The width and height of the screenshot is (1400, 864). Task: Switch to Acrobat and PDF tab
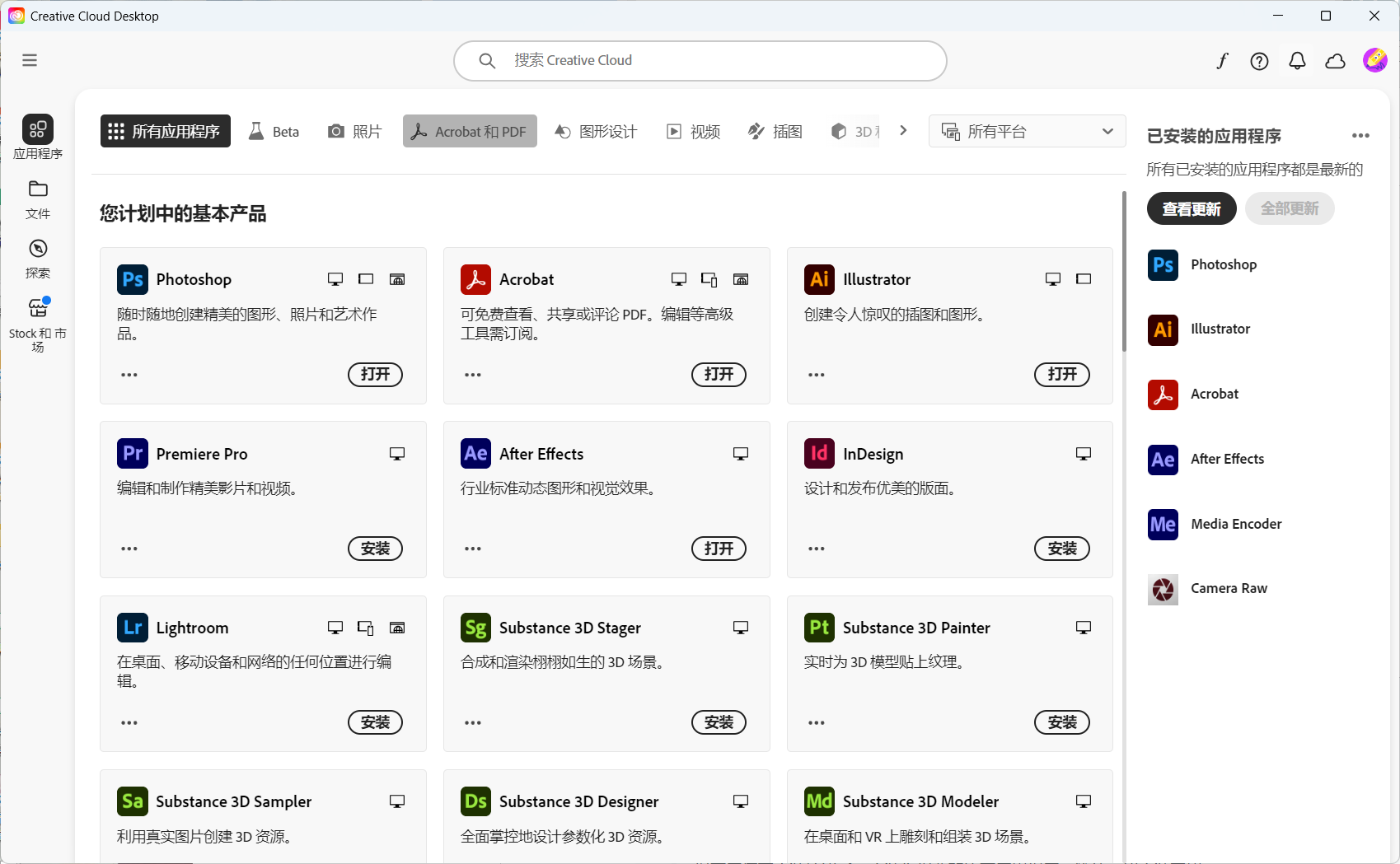click(470, 131)
